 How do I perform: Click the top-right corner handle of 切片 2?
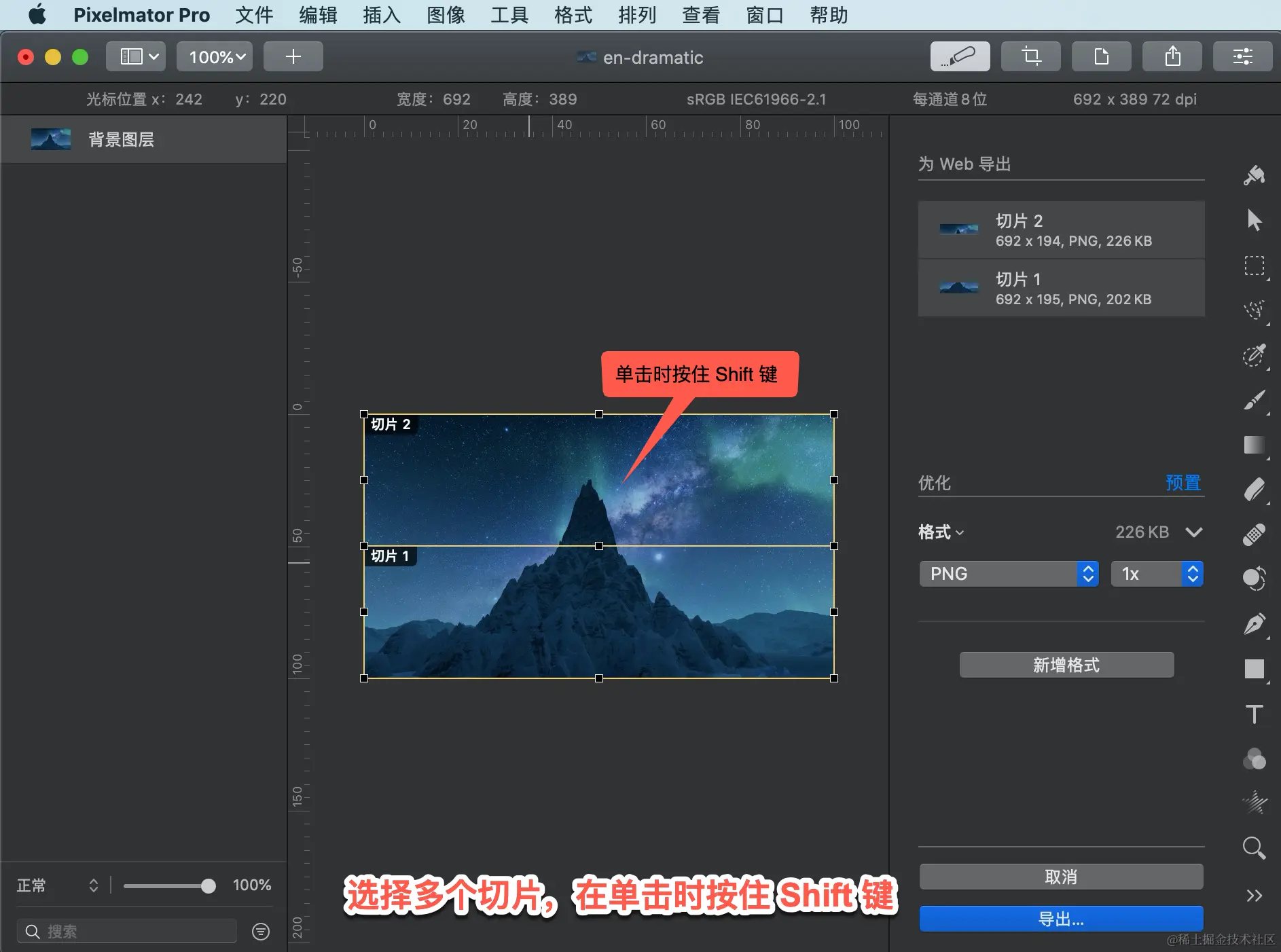coord(834,414)
